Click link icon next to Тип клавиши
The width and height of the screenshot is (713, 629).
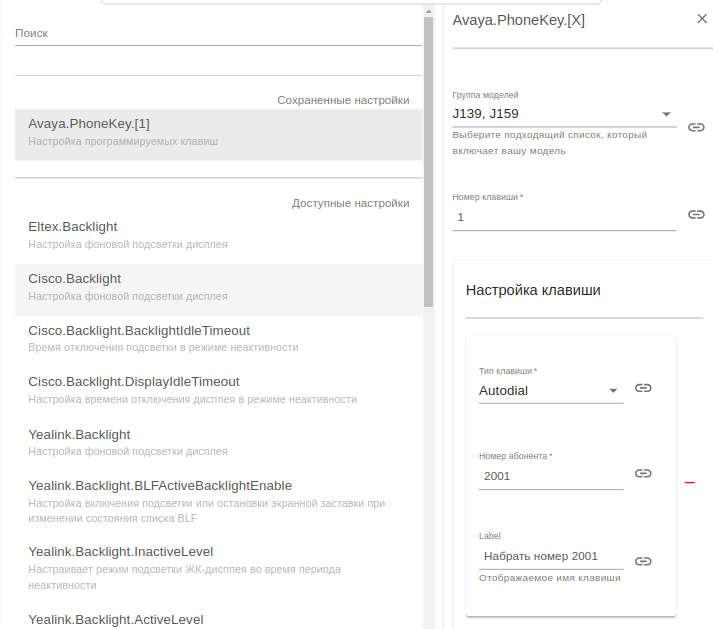tap(643, 388)
